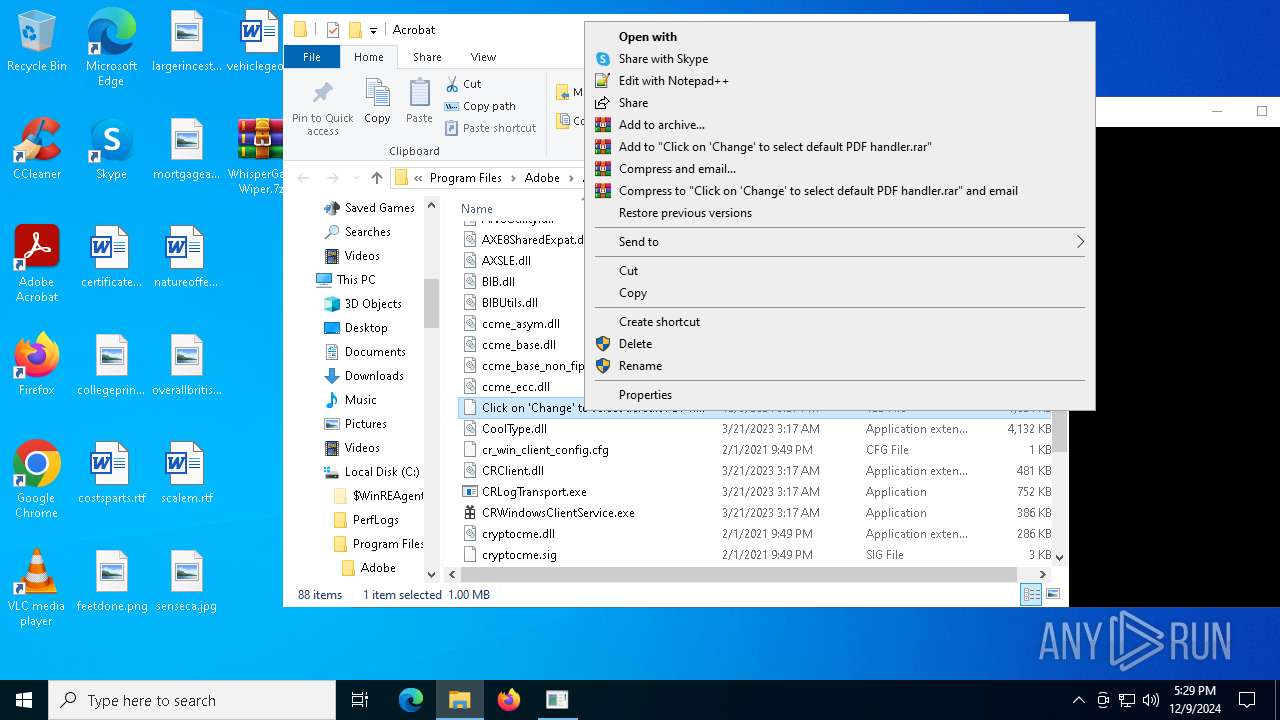Click File Explorer taskbar icon
This screenshot has width=1280, height=720.
[459, 700]
